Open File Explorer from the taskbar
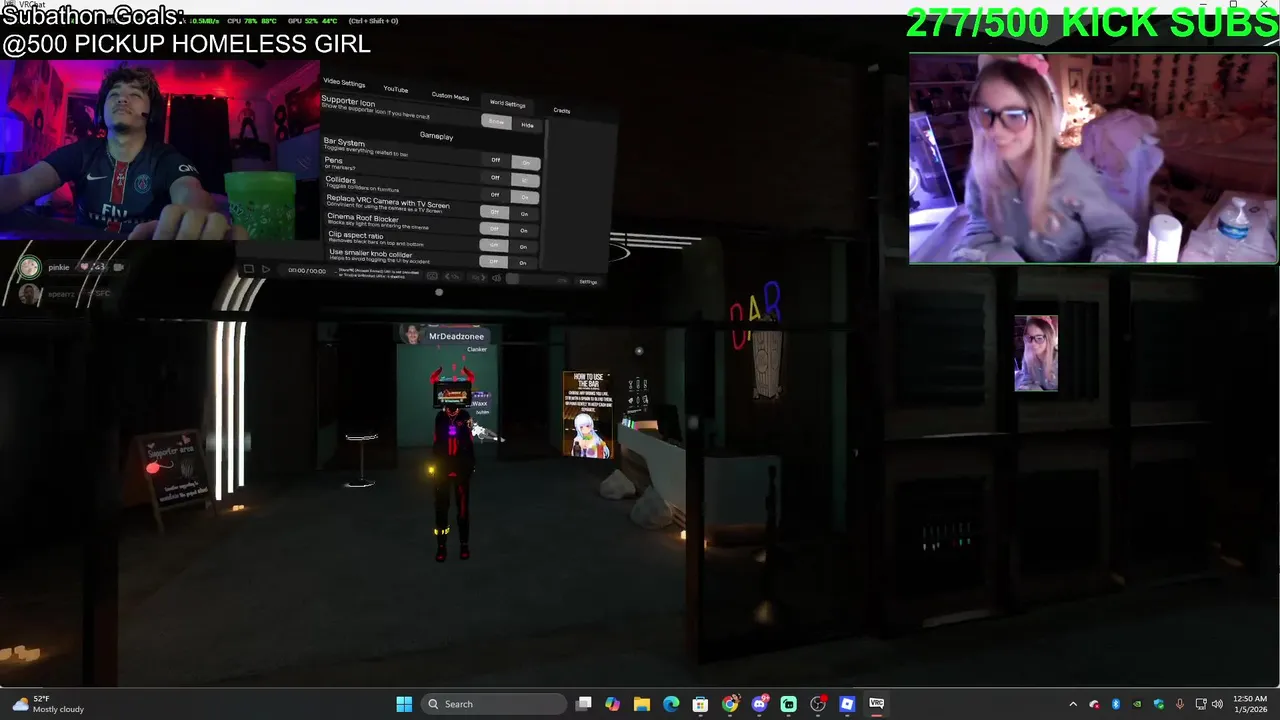 642,704
